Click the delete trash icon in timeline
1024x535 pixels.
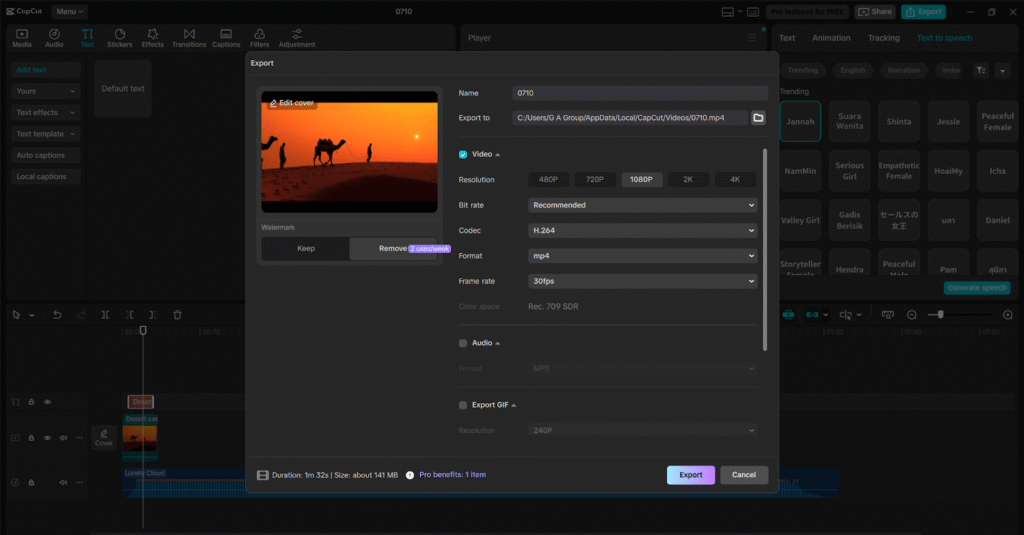[177, 315]
